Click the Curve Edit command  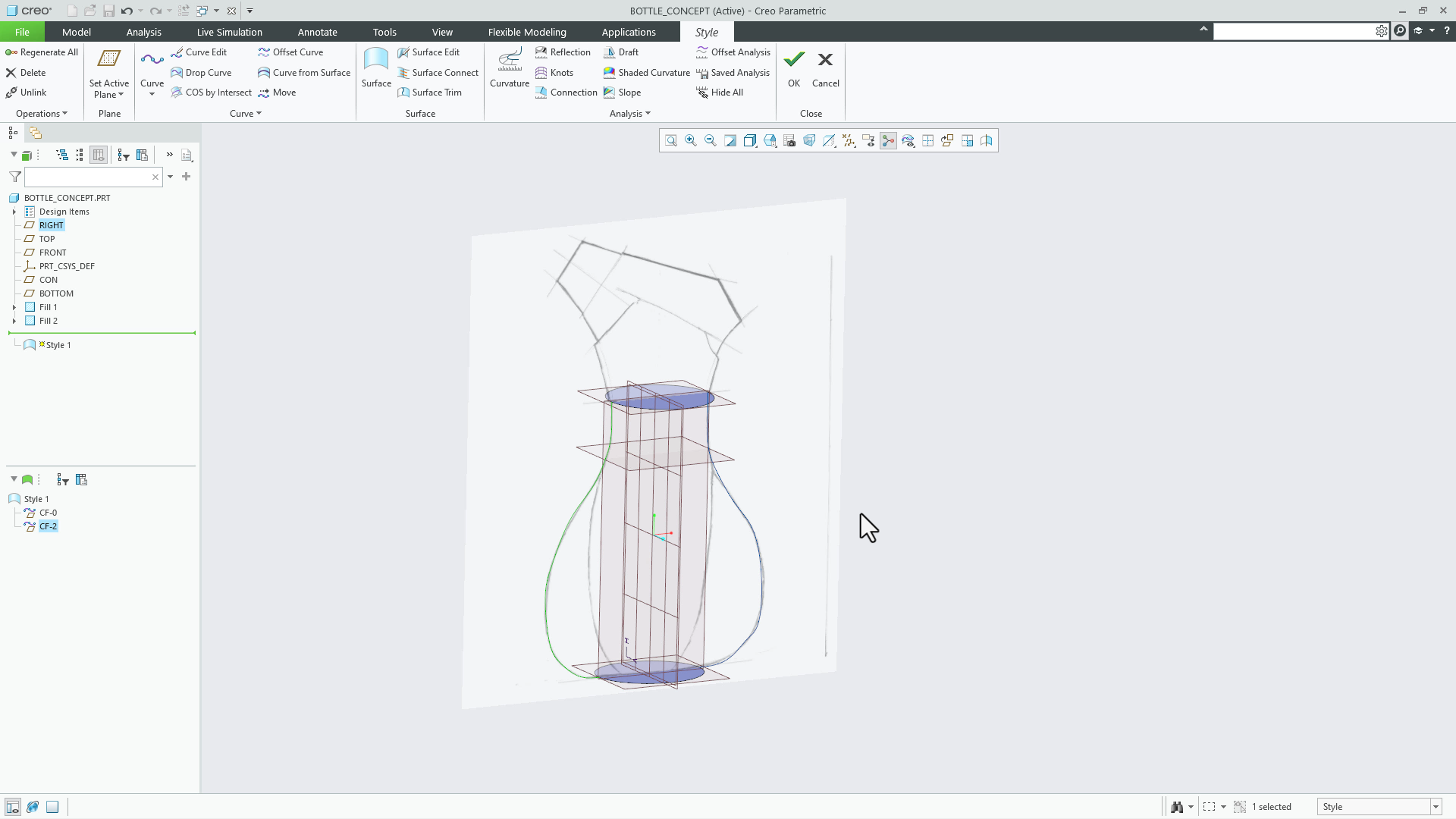click(199, 52)
